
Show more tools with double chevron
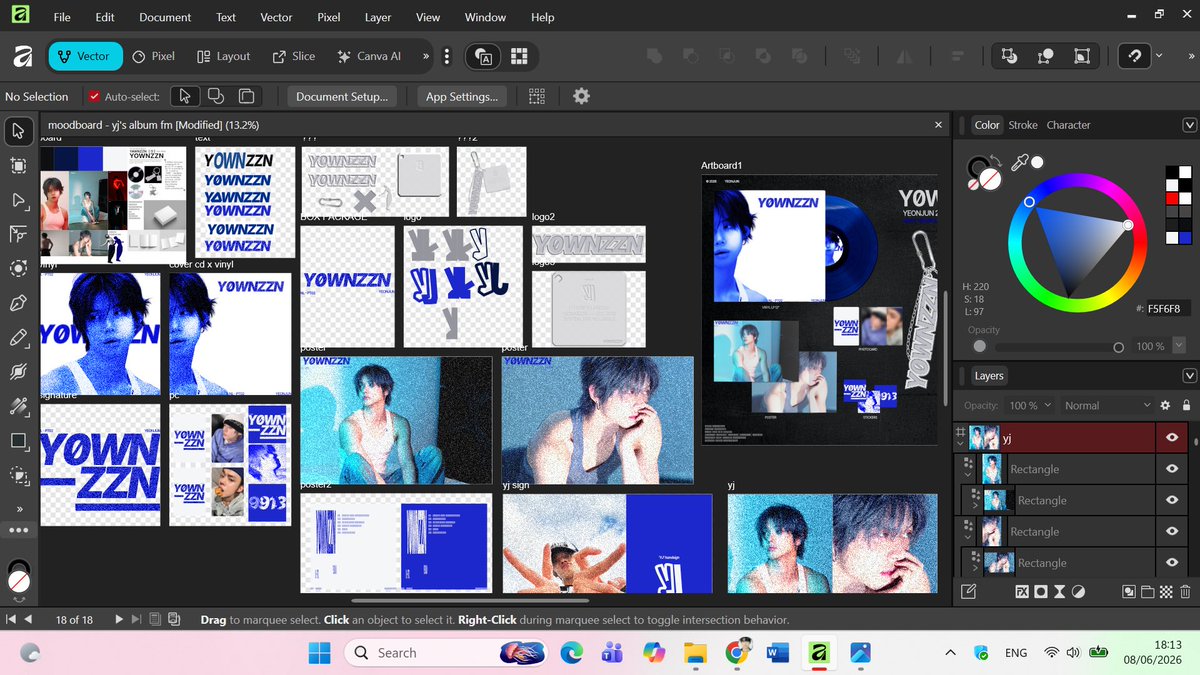[x=18, y=509]
